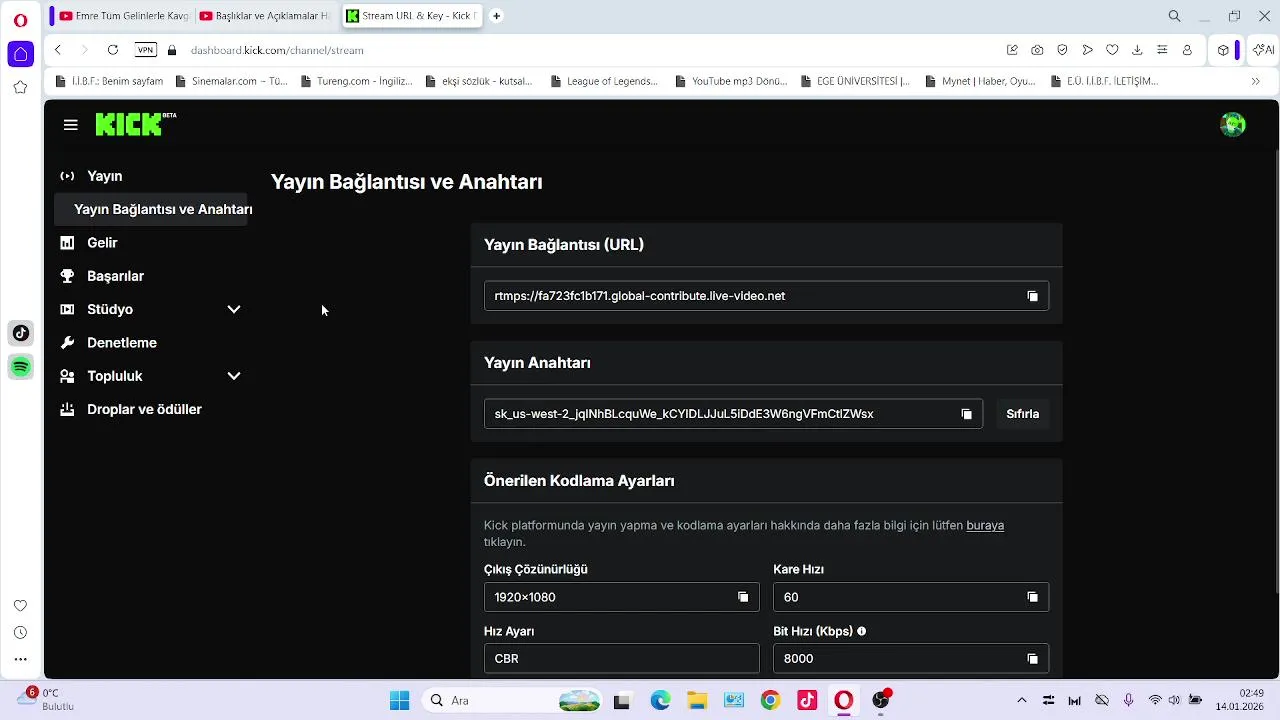
Task: Select Yayın Bağlantısı ve Anahtarı submenu item
Action: pos(152,209)
